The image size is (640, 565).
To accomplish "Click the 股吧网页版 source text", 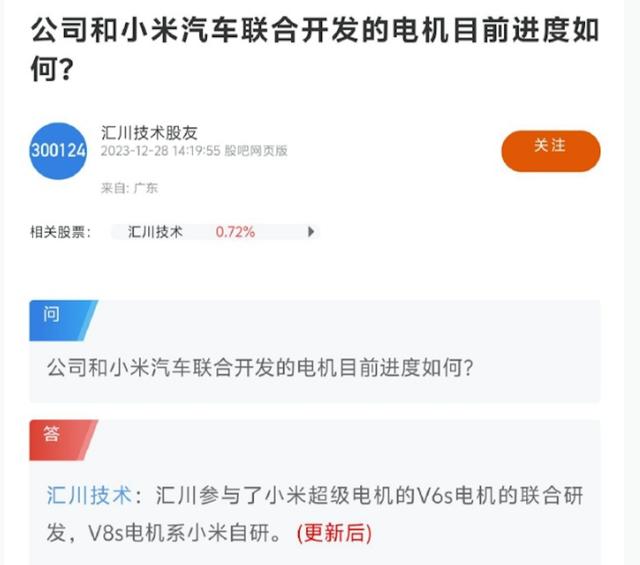I will (256, 152).
